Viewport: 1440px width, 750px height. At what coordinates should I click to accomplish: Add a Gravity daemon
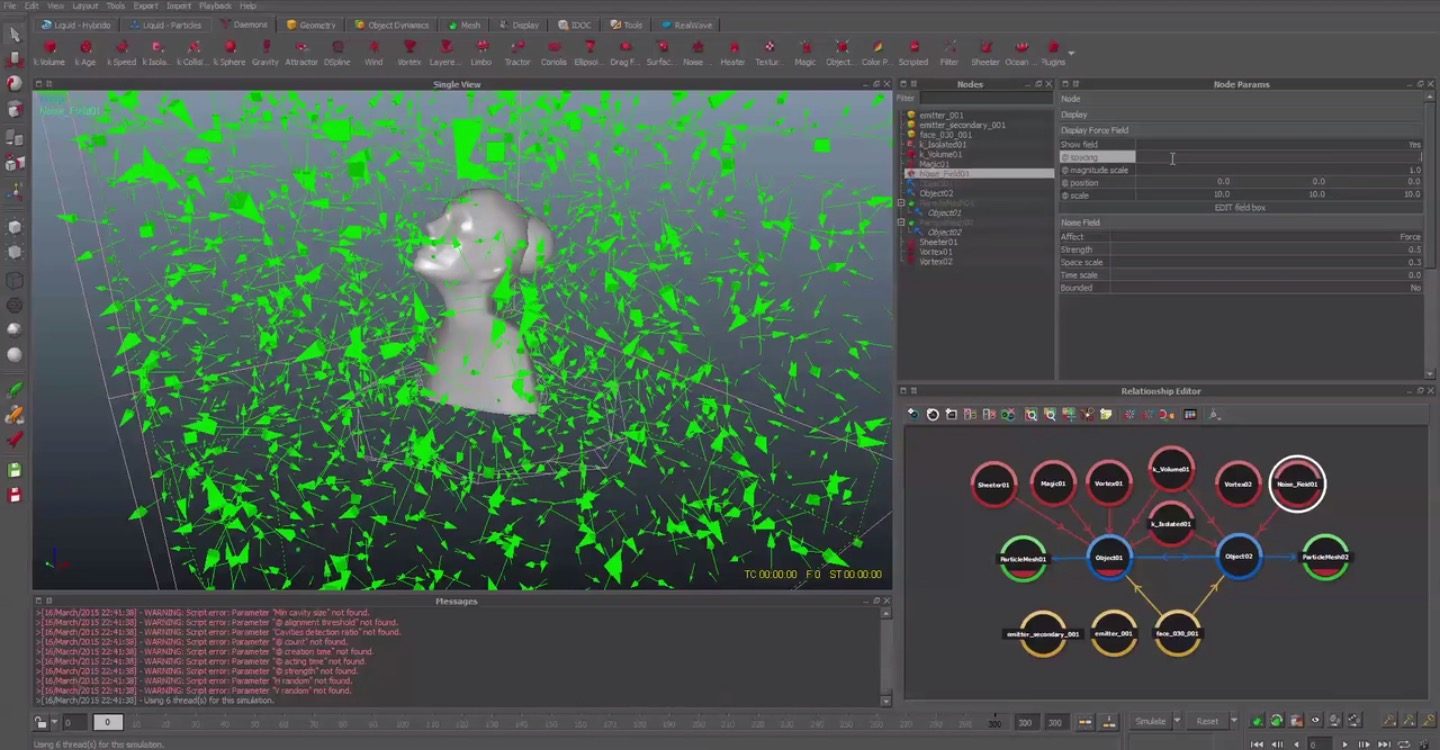point(265,52)
